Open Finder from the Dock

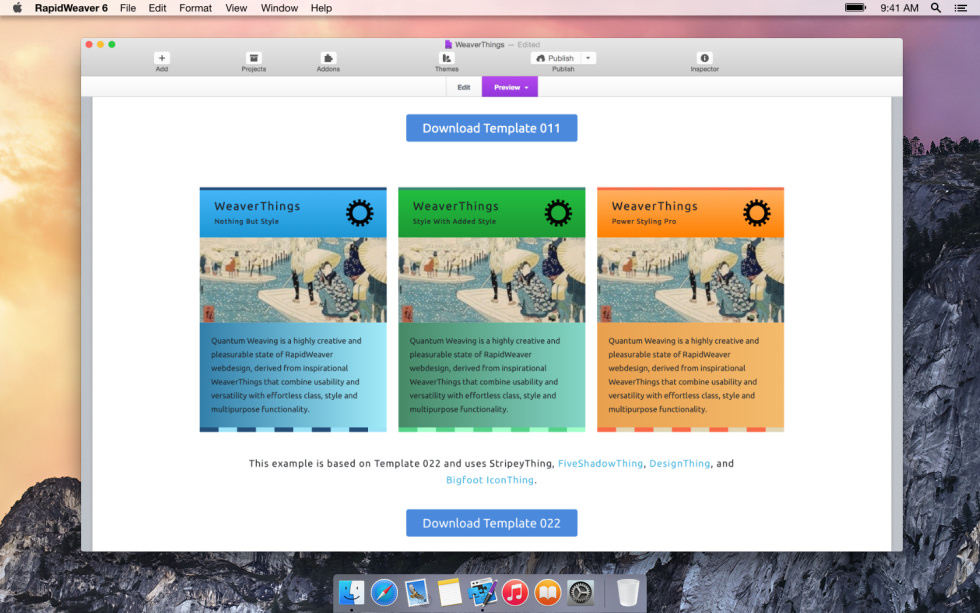351,592
